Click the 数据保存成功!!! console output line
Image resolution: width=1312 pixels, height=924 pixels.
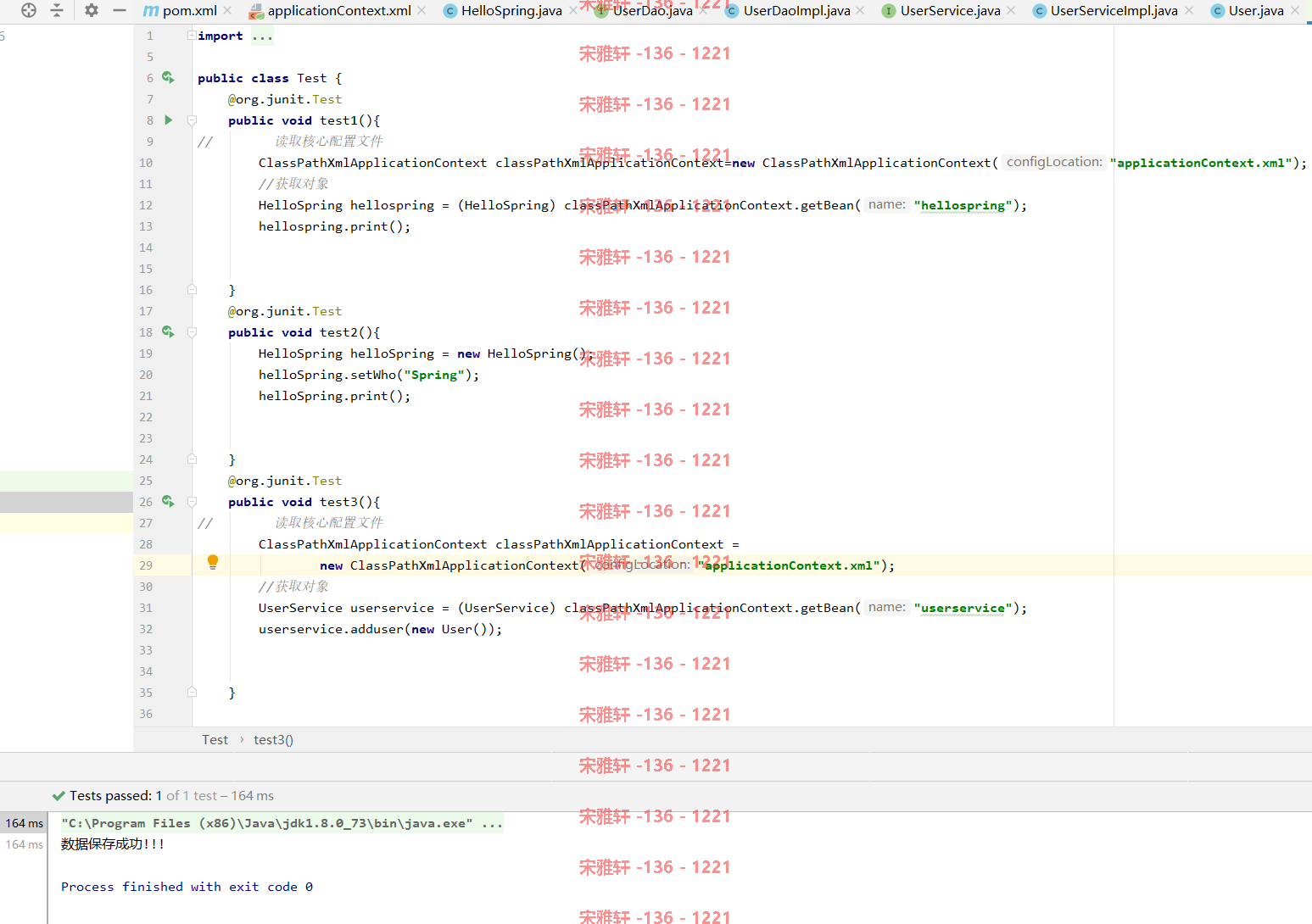tap(113, 844)
